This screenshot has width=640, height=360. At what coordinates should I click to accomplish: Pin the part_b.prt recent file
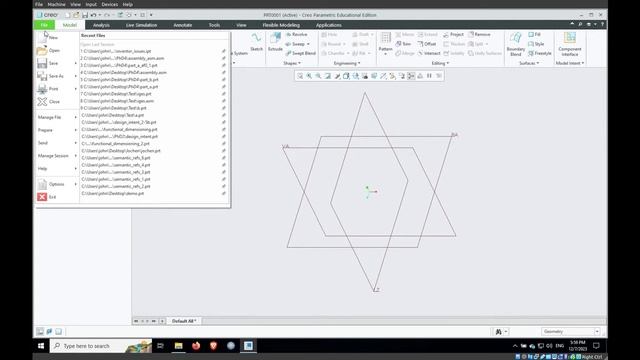(224, 80)
